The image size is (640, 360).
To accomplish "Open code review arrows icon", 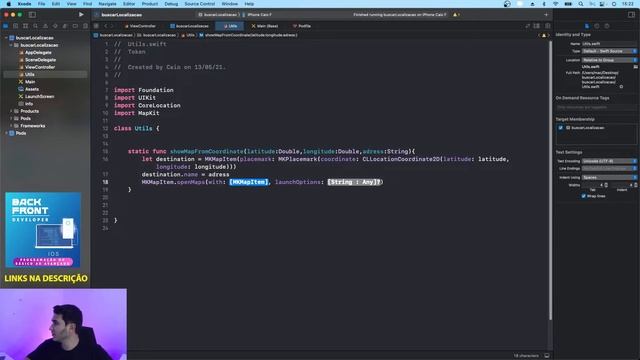I will click(x=527, y=26).
